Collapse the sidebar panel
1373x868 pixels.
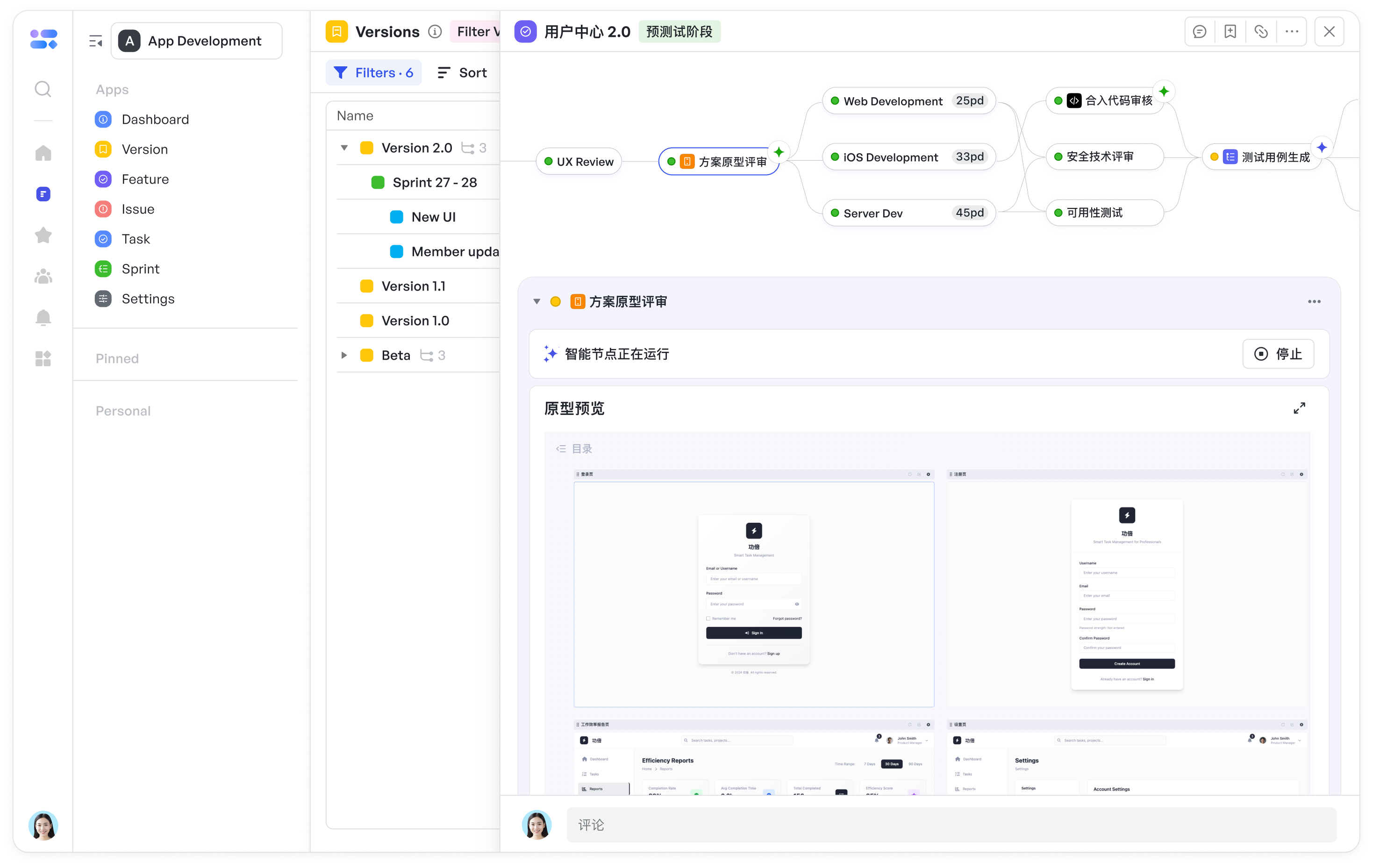95,41
